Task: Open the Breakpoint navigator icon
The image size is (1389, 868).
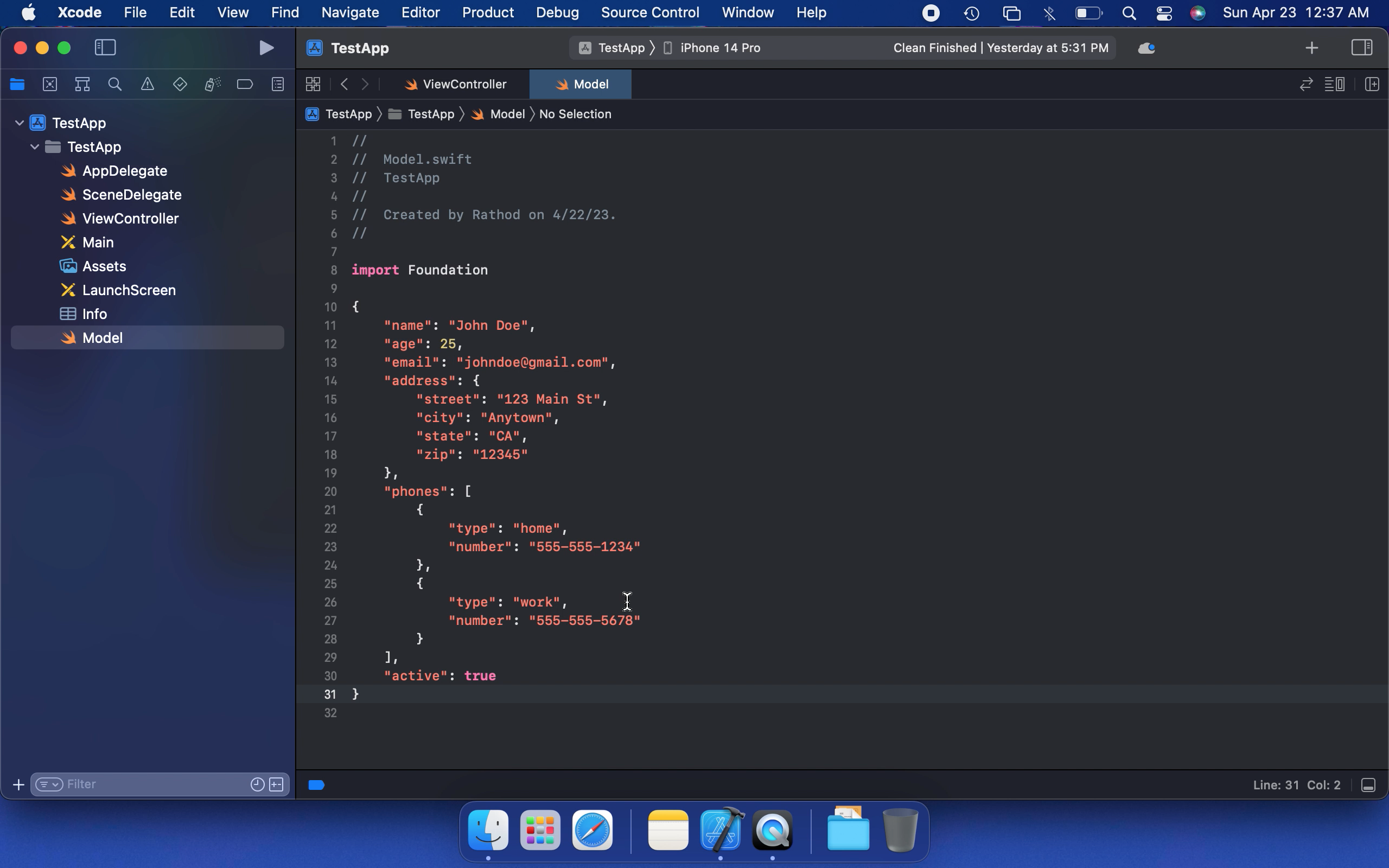Action: 245,85
